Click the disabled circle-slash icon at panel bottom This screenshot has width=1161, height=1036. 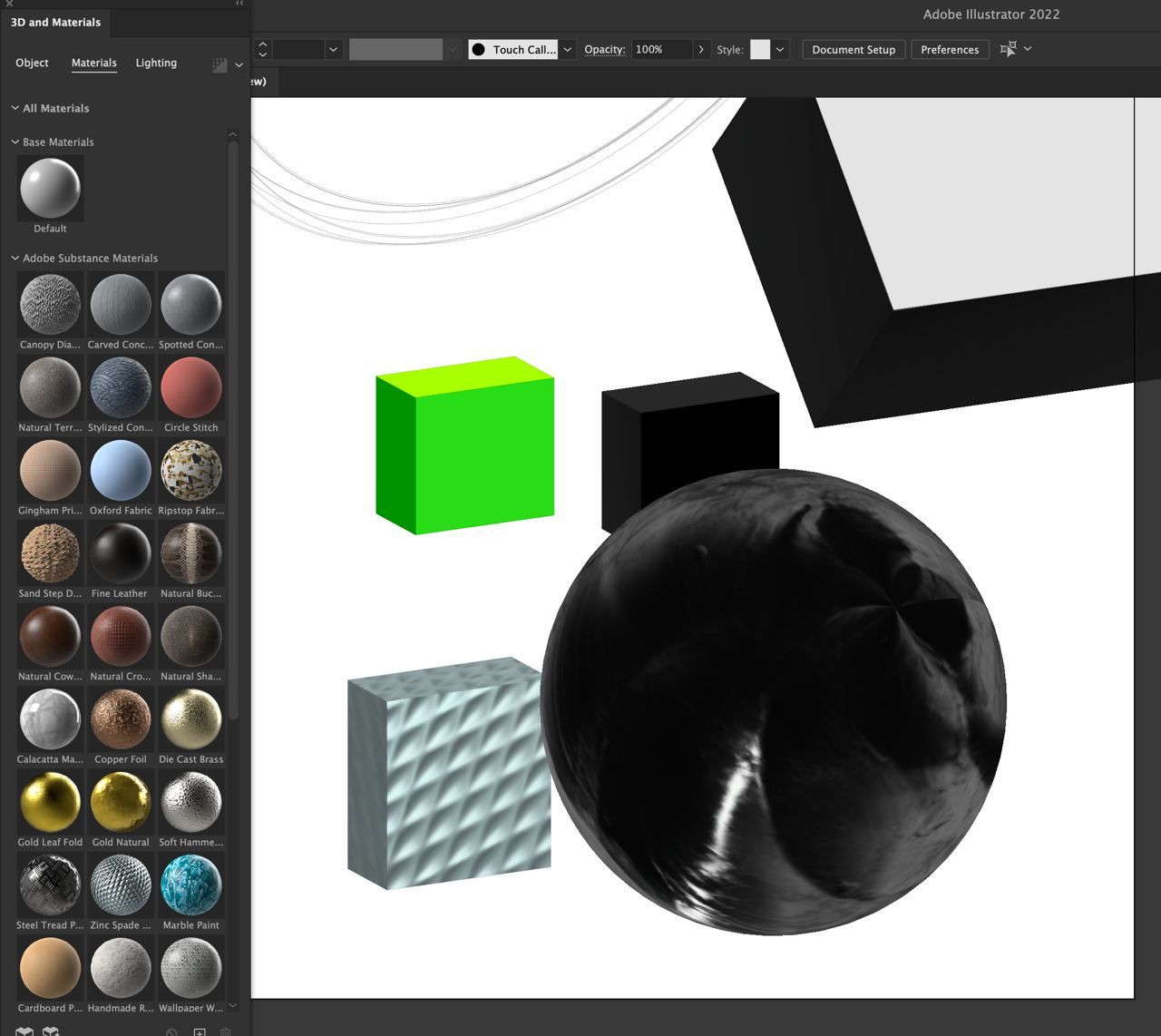pos(171,1031)
